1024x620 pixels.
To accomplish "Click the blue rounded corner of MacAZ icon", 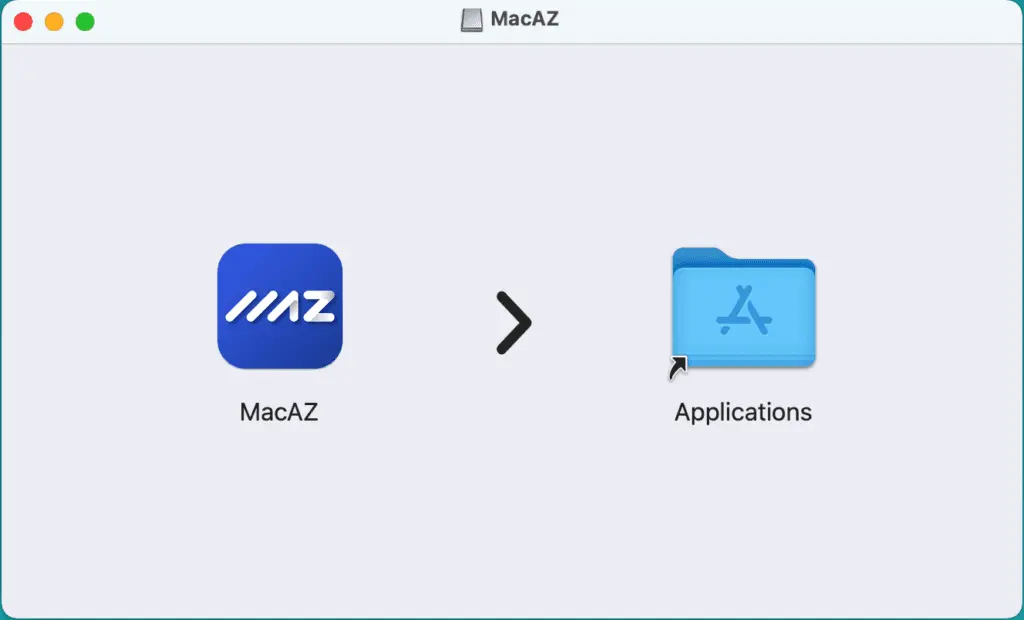I will (229, 255).
